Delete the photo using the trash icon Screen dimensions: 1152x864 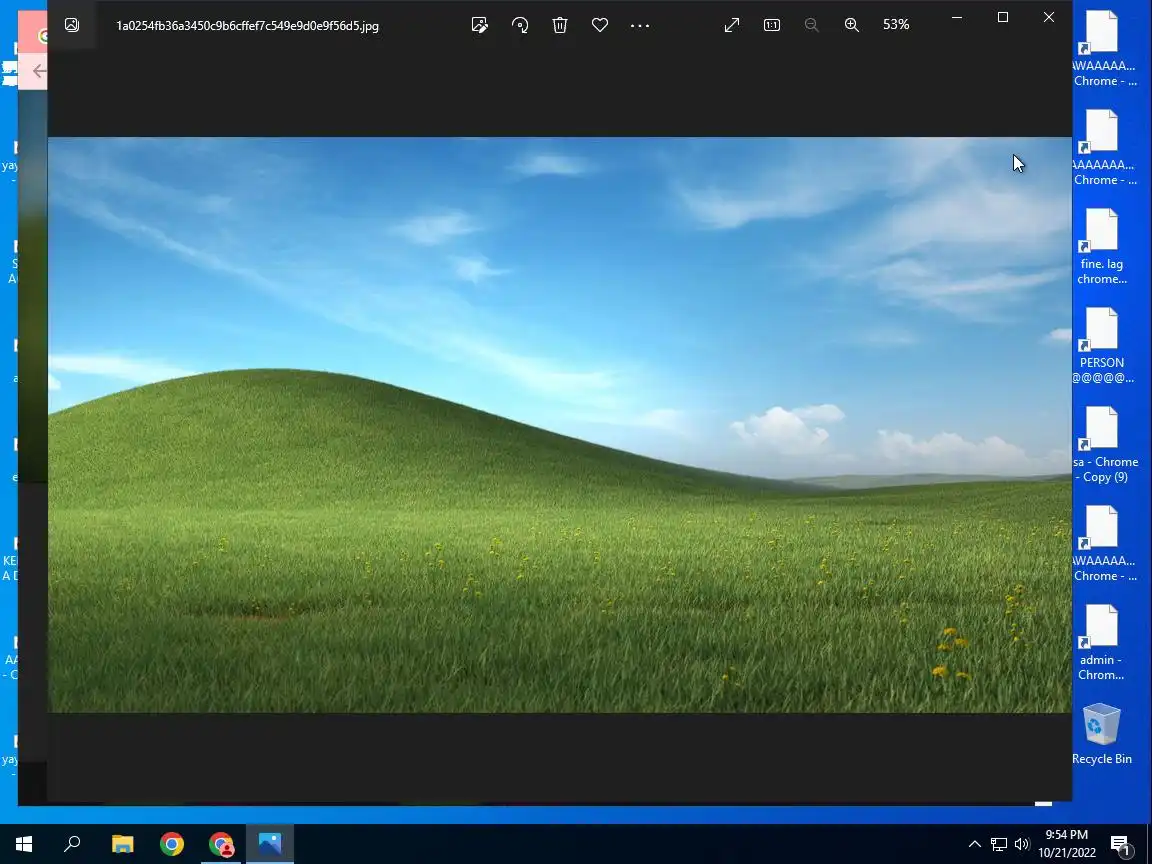click(x=560, y=25)
